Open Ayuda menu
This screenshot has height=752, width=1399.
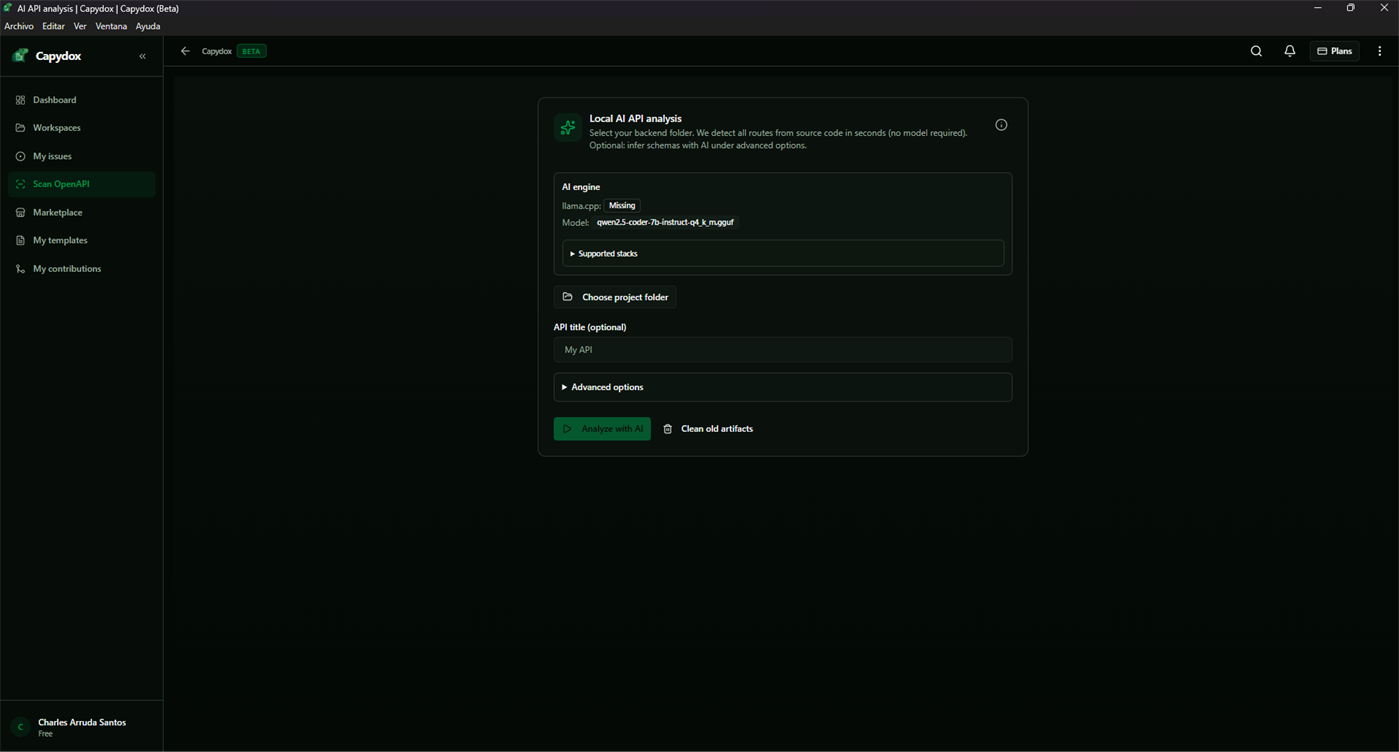pyautogui.click(x=148, y=27)
